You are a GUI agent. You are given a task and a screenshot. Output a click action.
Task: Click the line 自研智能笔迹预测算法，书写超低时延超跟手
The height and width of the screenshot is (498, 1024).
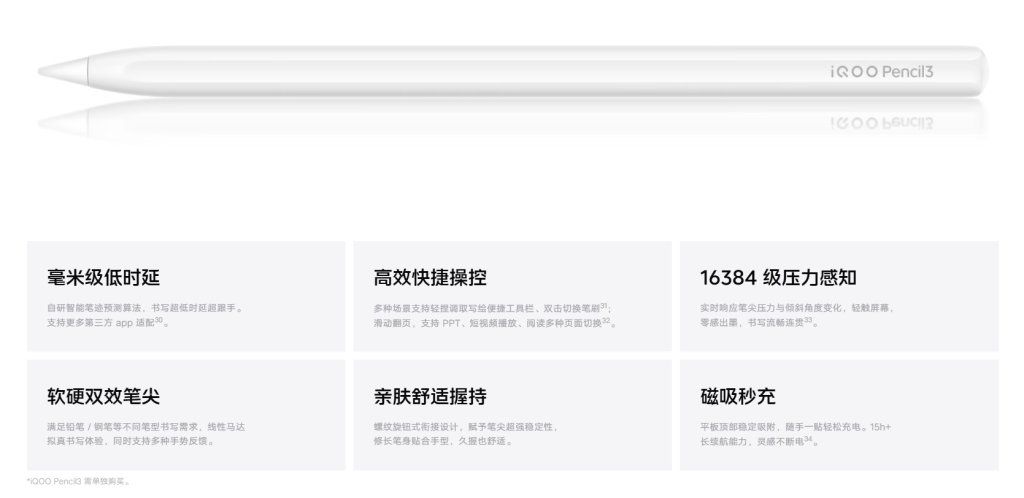[x=145, y=308]
